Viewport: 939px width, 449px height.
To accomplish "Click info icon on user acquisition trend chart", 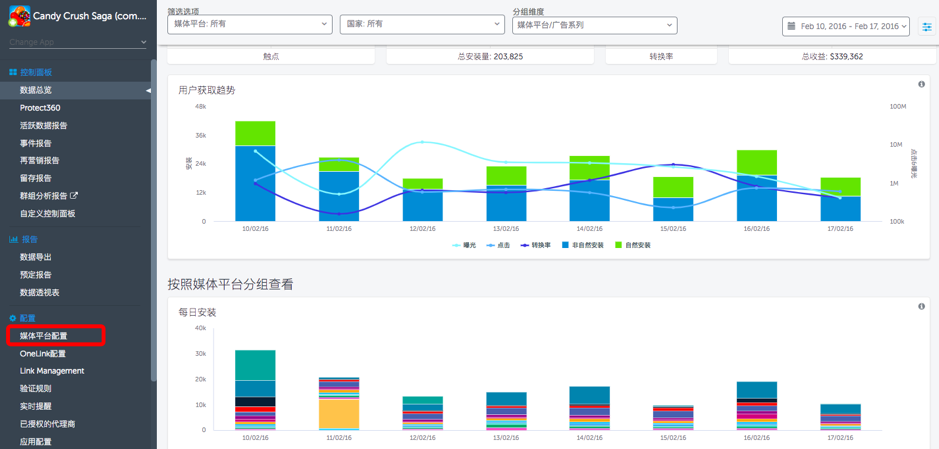I will (922, 84).
